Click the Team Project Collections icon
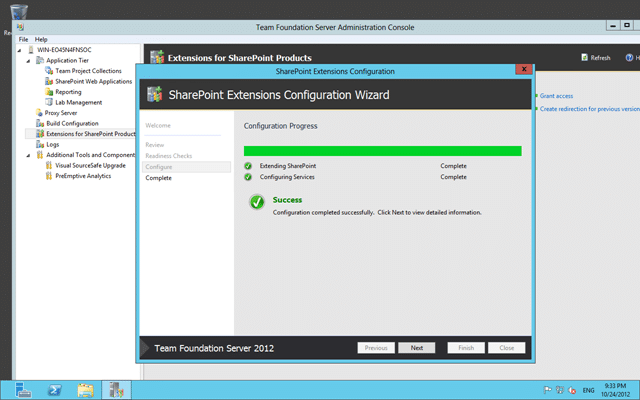 click(49, 71)
